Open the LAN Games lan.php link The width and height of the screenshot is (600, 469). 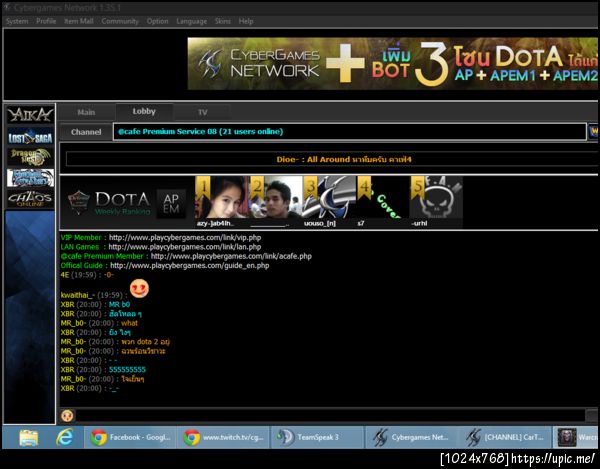pos(184,247)
